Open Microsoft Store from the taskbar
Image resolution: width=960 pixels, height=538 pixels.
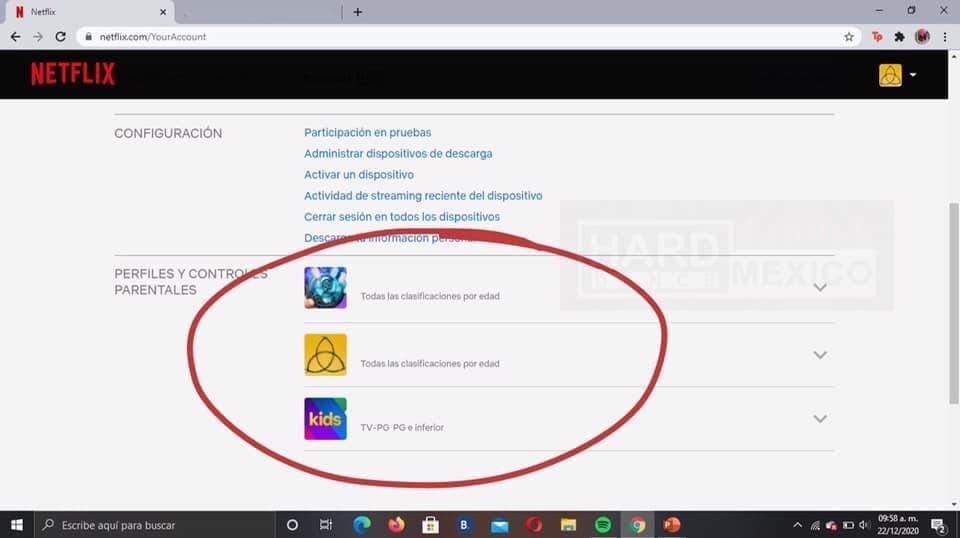(430, 525)
